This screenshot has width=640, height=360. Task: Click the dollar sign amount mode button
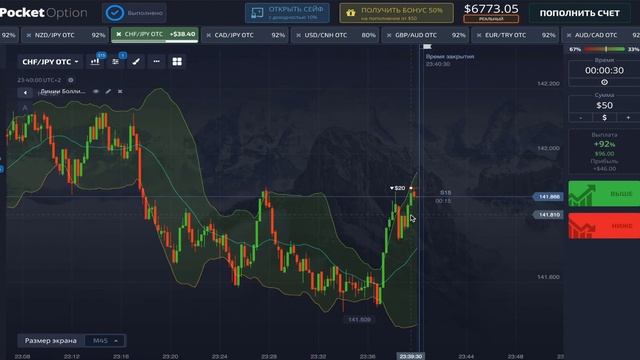coord(604,118)
